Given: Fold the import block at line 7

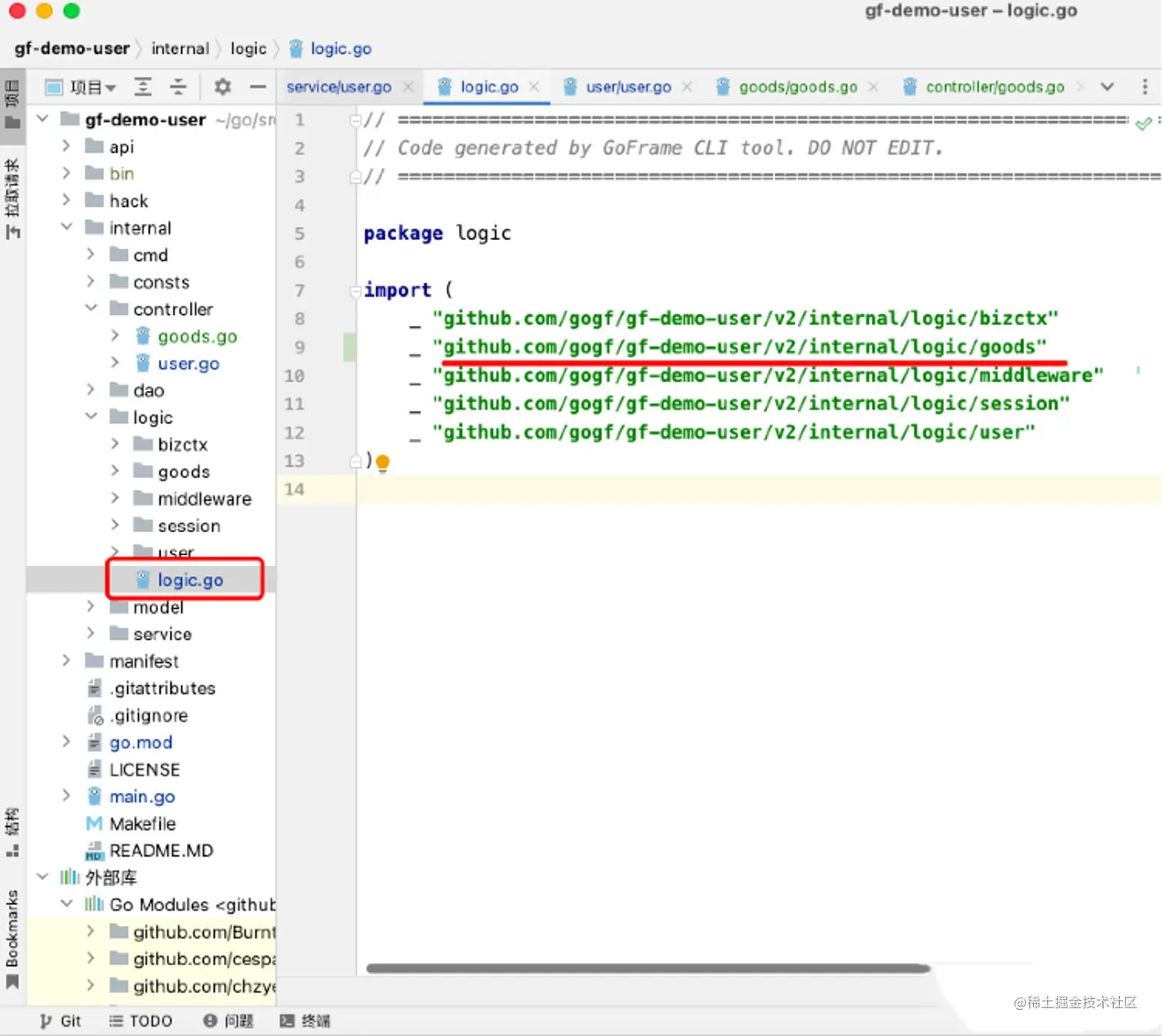Looking at the screenshot, I should 355,291.
